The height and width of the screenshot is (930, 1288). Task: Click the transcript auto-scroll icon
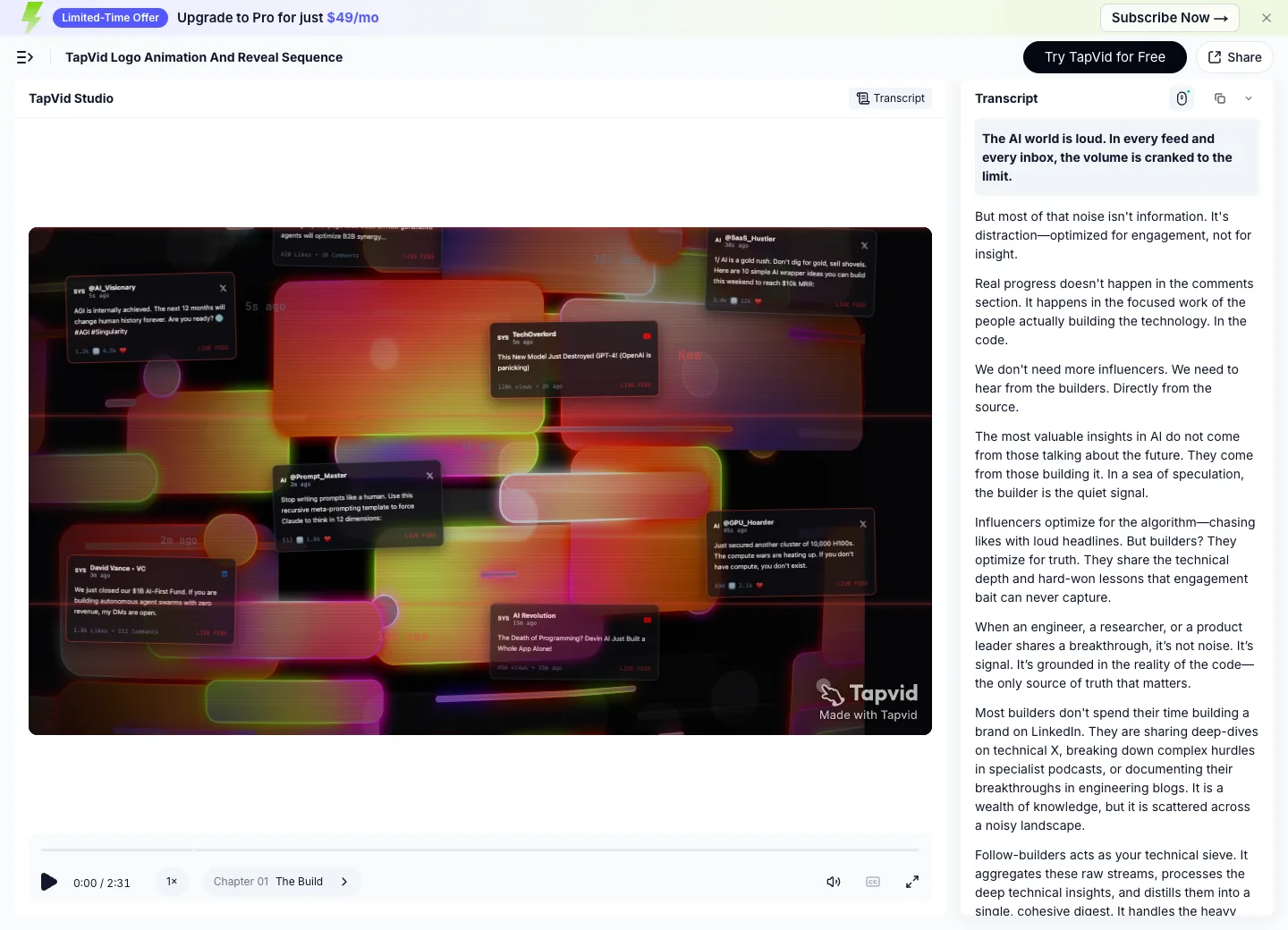click(1182, 98)
